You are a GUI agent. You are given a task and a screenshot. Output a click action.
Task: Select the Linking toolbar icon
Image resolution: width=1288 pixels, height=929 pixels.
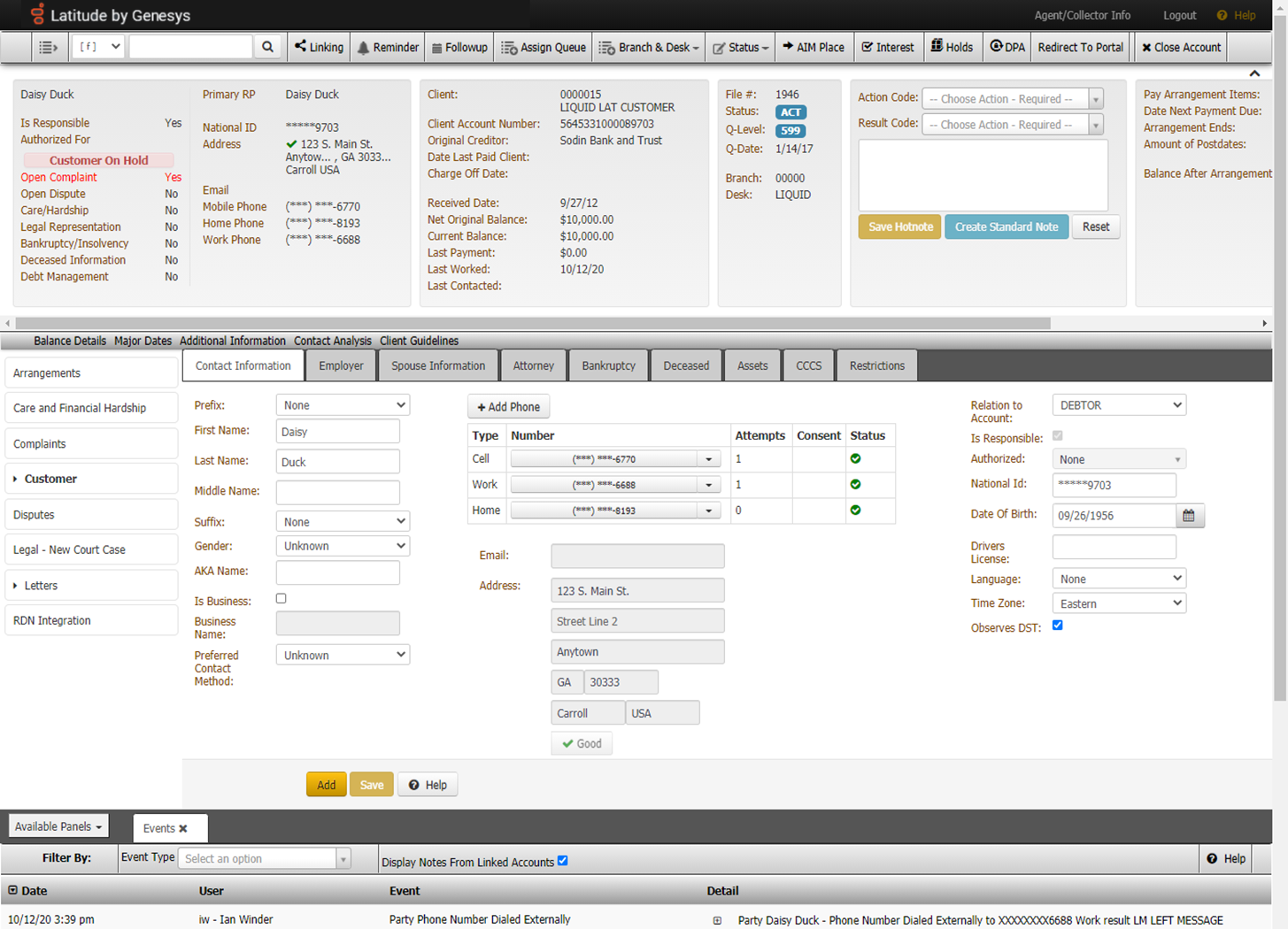pyautogui.click(x=318, y=47)
